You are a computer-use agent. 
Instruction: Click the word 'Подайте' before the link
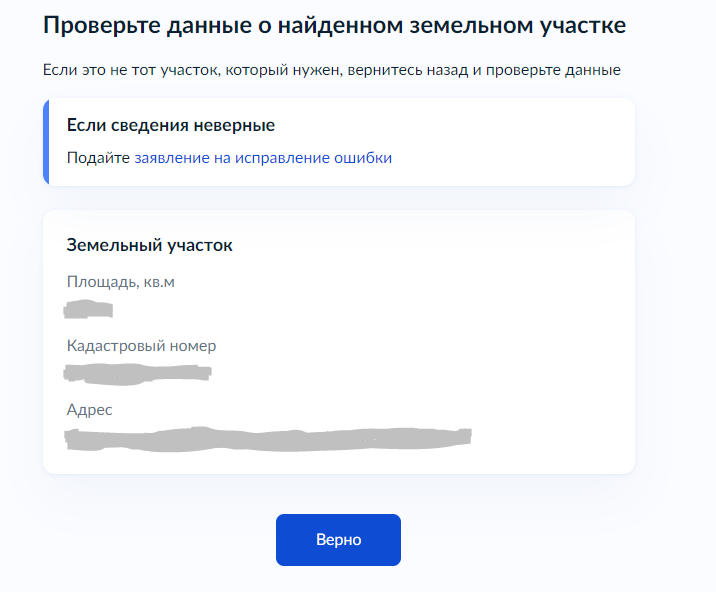[x=98, y=158]
